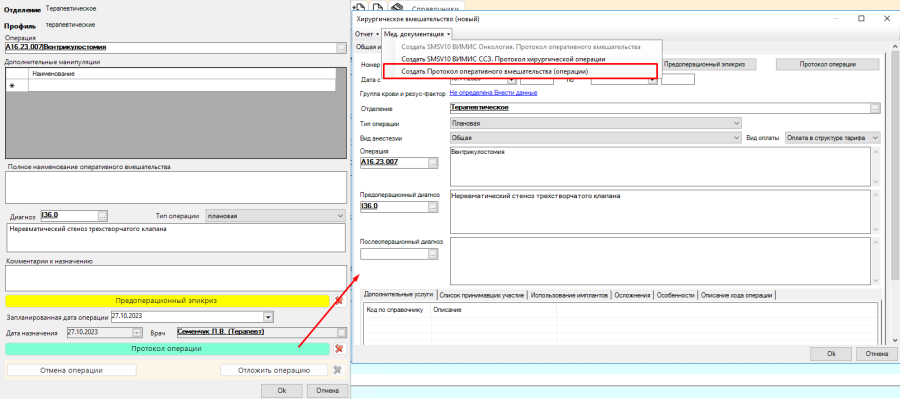Click the grey X beside Отложить операцию

pyautogui.click(x=338, y=370)
